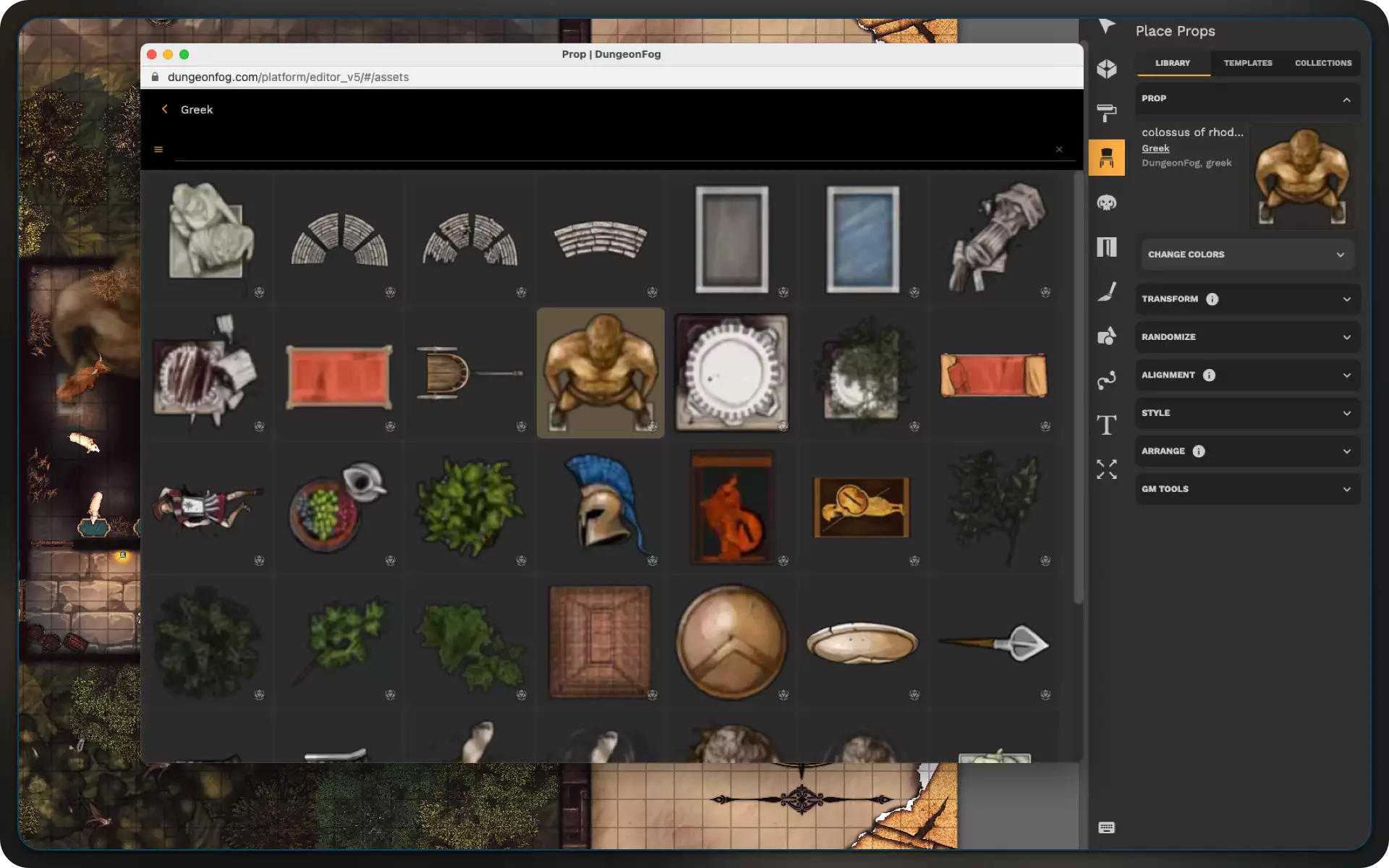Select the broken column prop
Viewport: 1389px width, 868px height.
(994, 239)
